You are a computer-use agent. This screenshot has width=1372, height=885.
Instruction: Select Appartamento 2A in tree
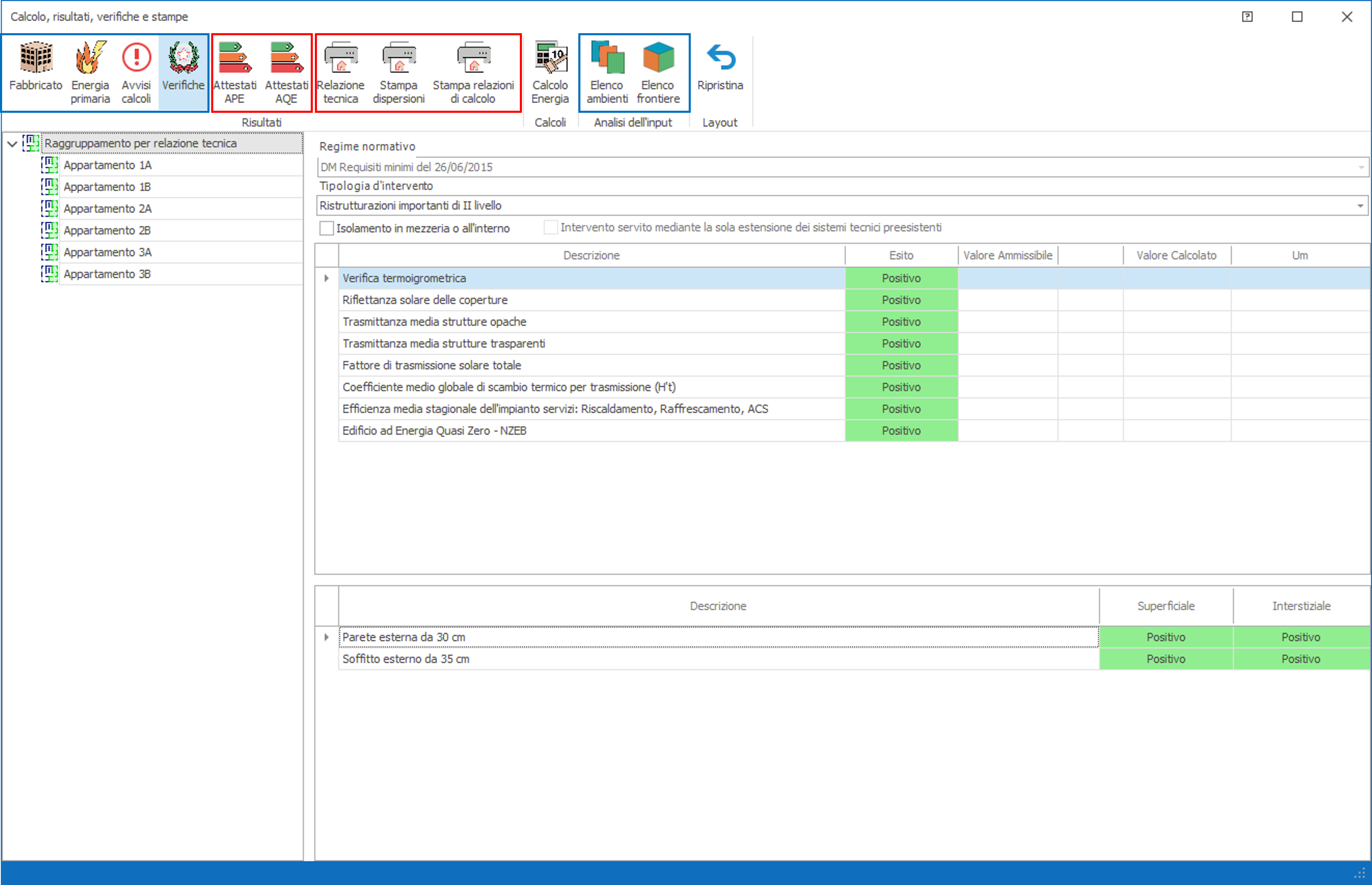[107, 209]
